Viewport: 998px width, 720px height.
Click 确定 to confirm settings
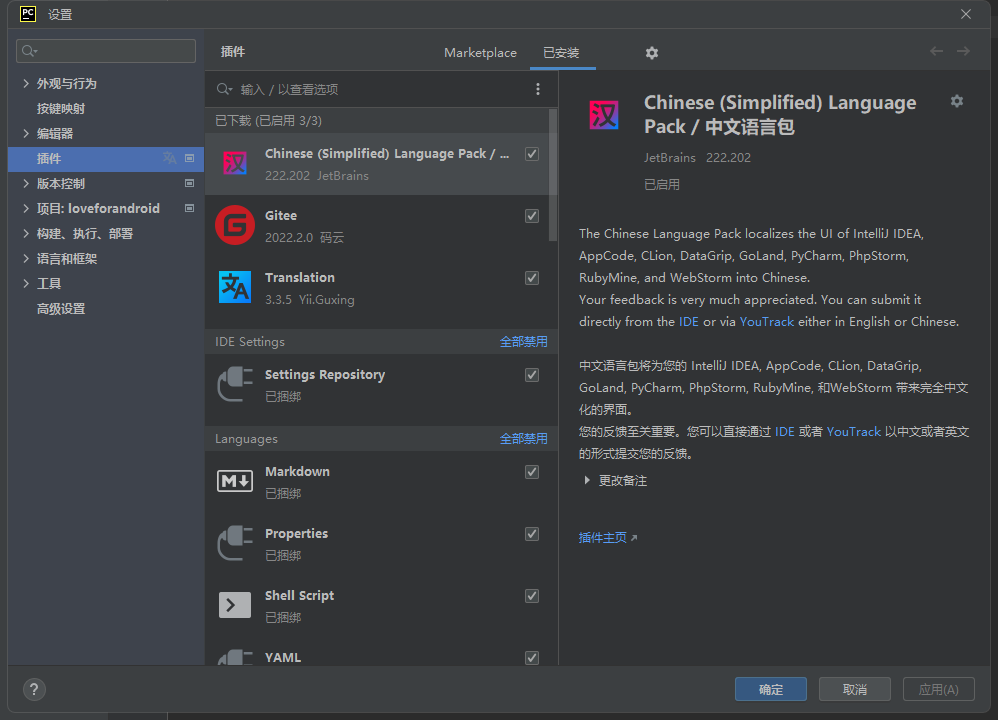pos(771,689)
